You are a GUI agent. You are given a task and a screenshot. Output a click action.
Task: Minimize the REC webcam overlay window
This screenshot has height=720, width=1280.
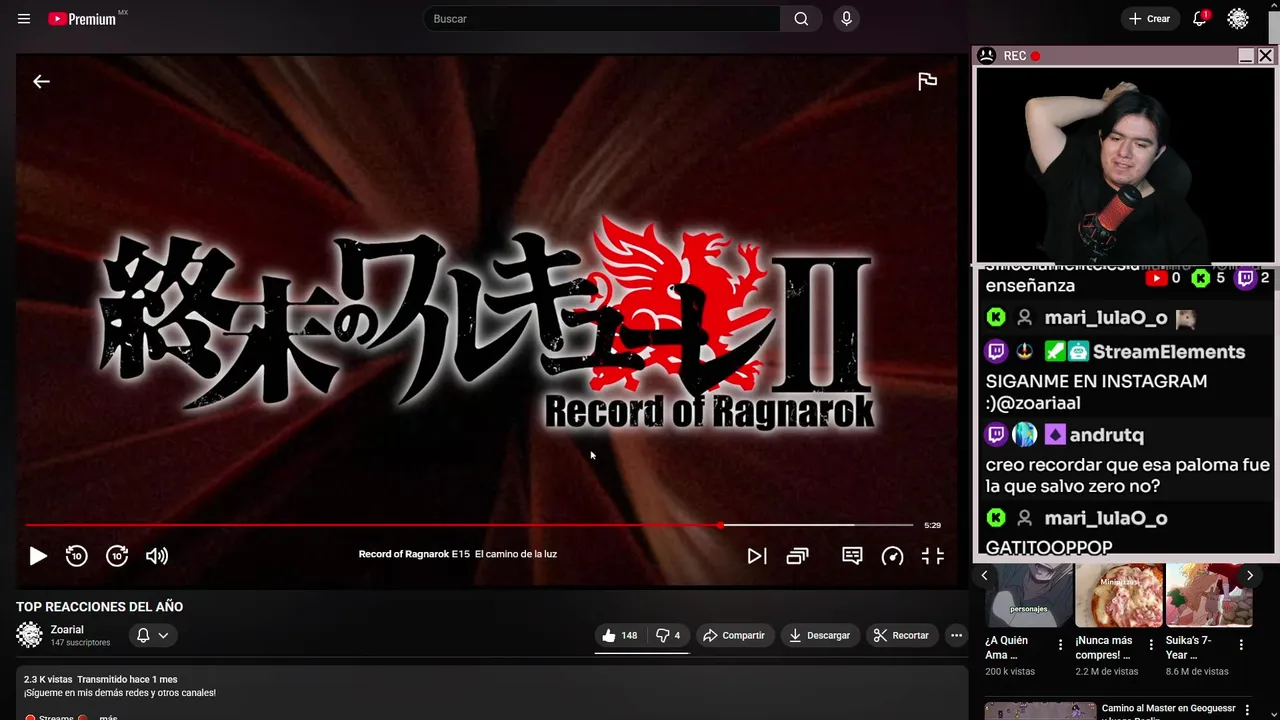(x=1246, y=56)
